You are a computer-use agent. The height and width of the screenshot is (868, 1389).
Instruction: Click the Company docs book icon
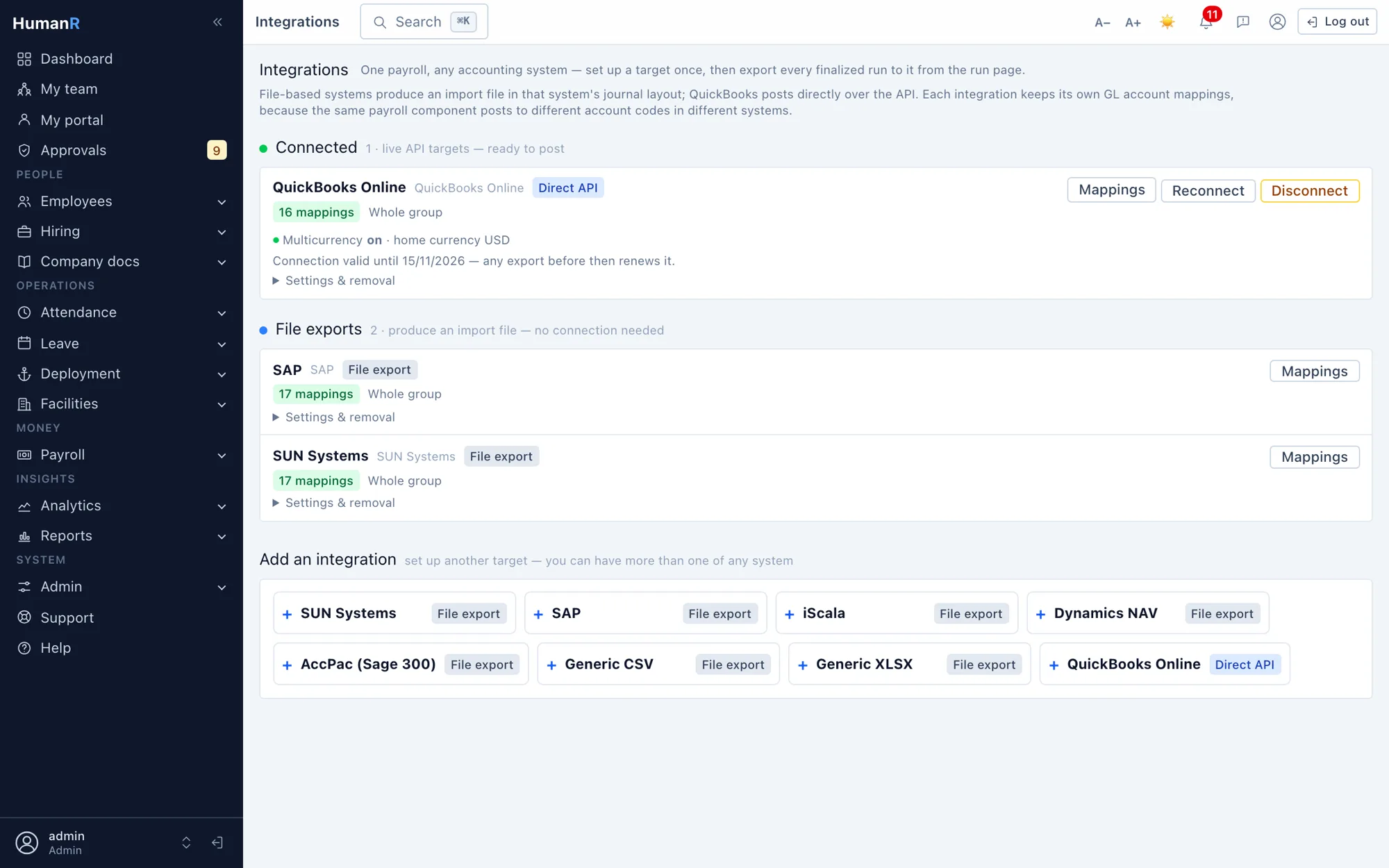[24, 262]
